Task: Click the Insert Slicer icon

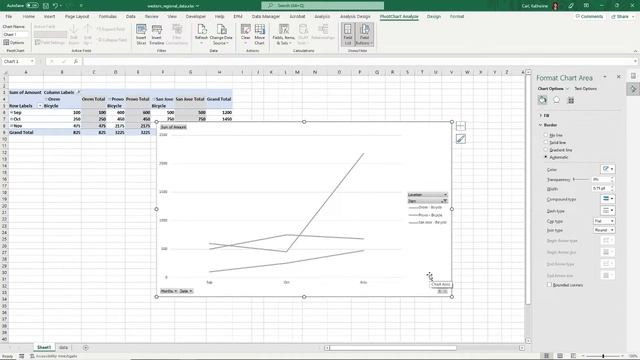Action: [141, 34]
